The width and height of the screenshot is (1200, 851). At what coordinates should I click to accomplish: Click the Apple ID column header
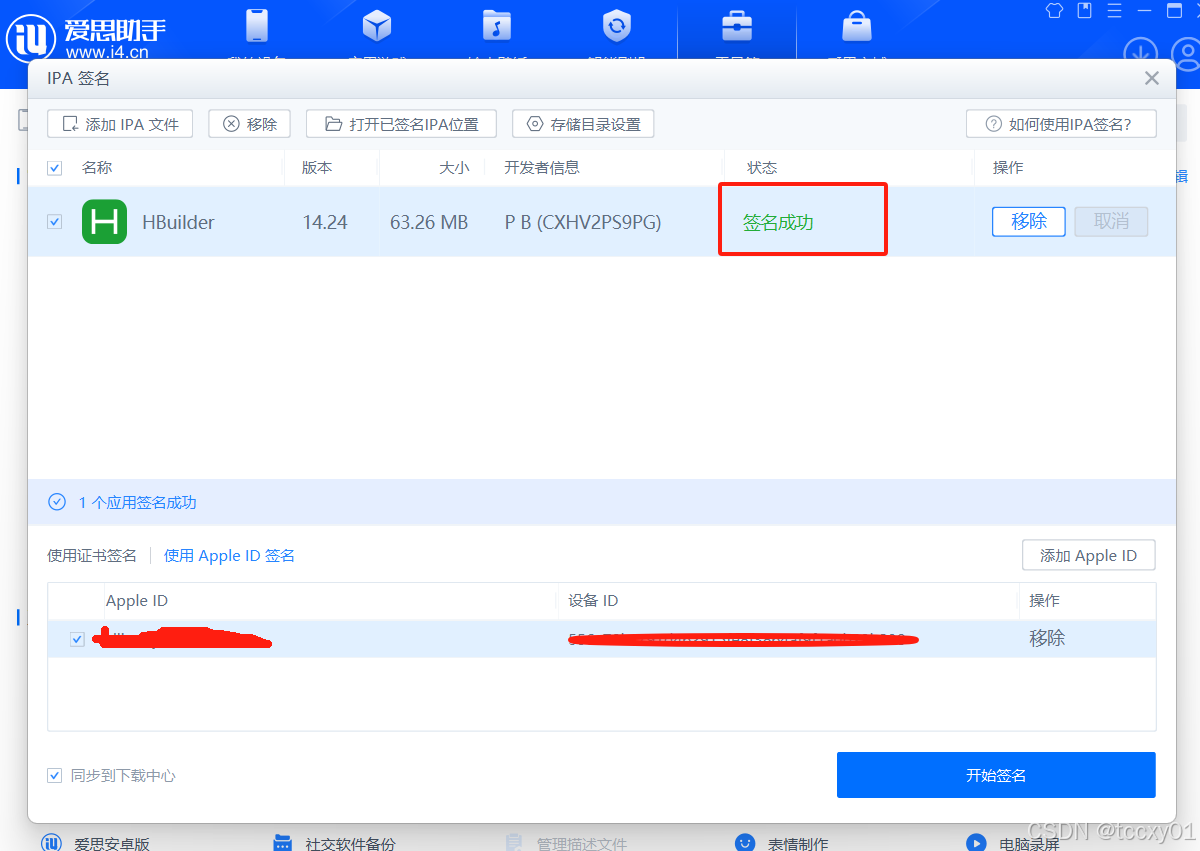coord(137,601)
